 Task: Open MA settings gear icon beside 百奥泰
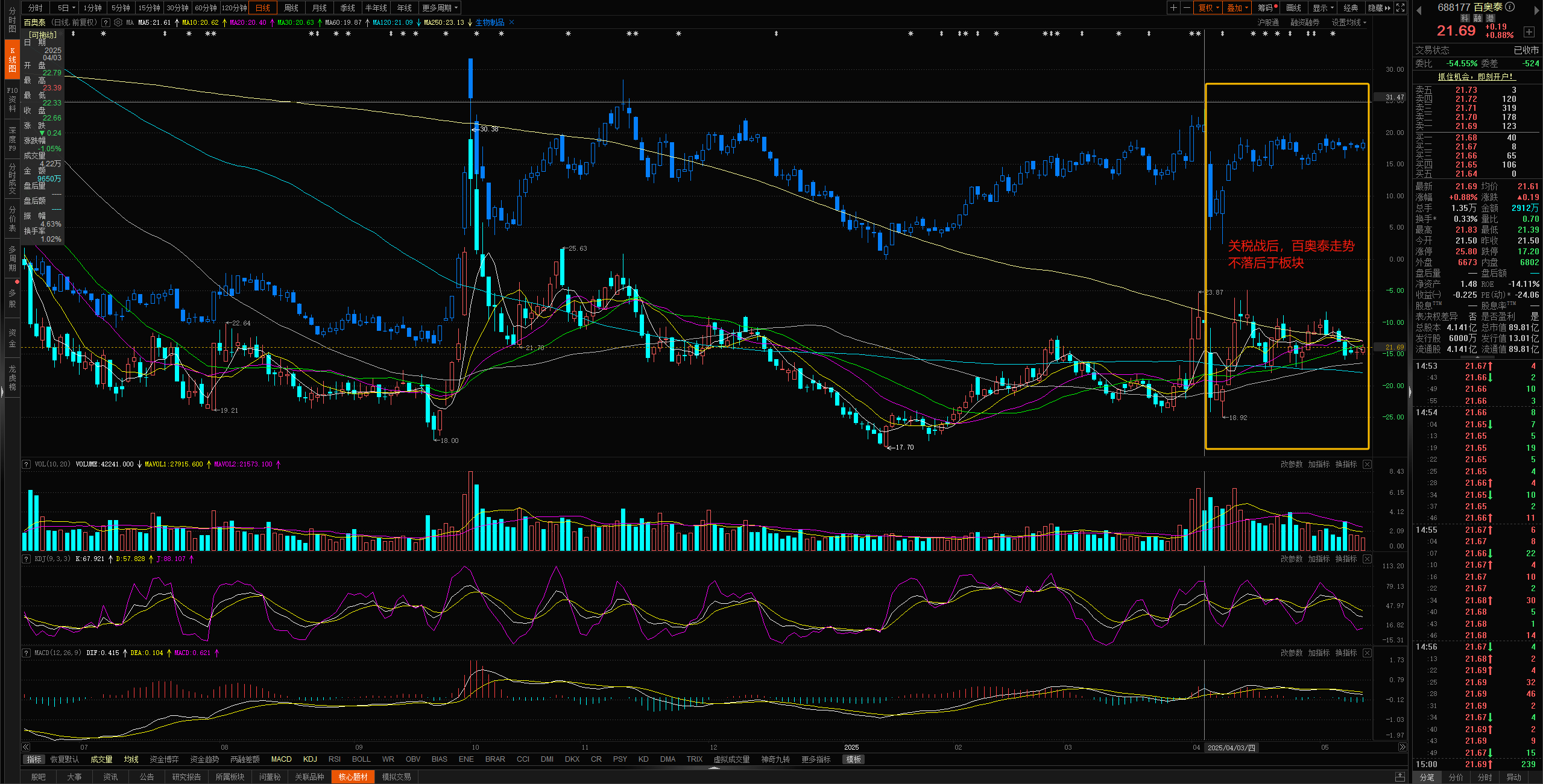click(118, 22)
